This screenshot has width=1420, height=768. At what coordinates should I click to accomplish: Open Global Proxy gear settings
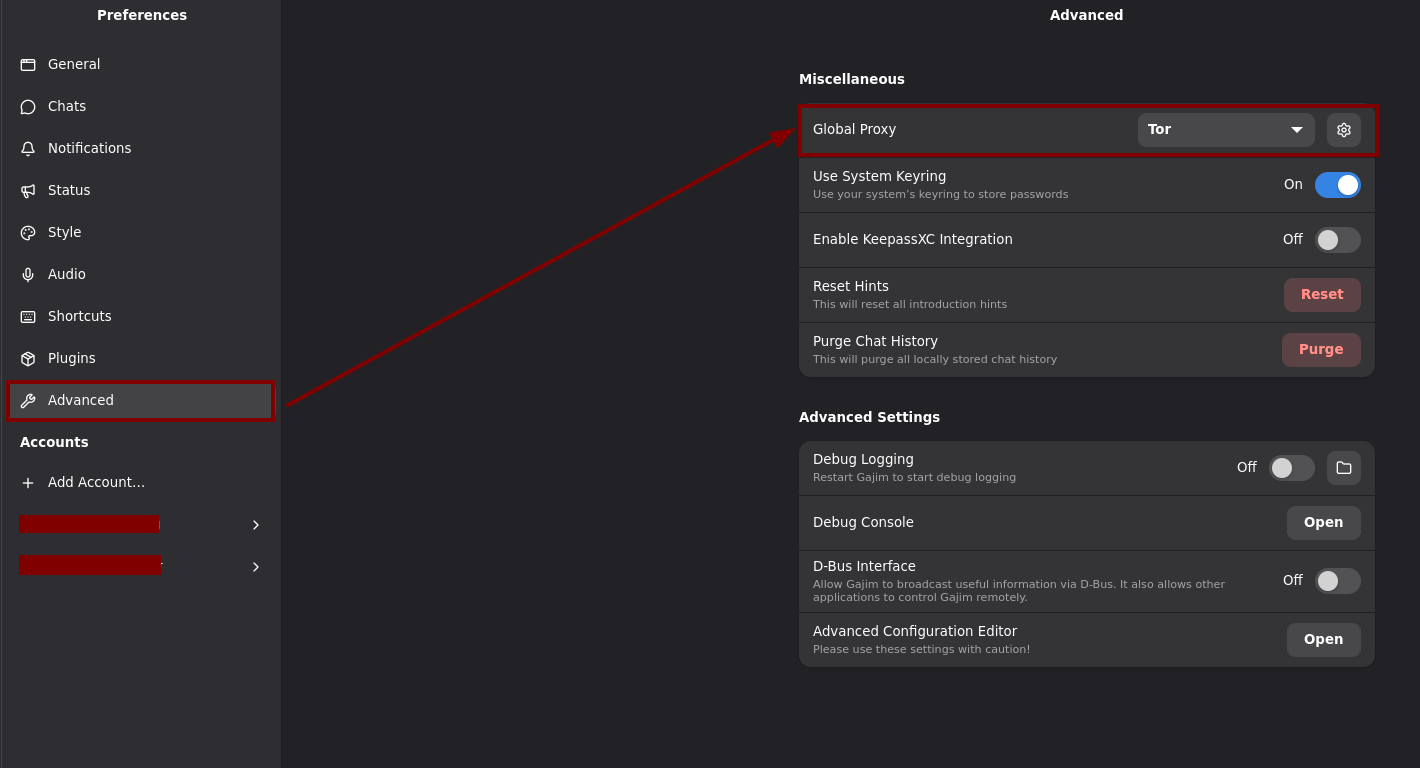tap(1343, 130)
